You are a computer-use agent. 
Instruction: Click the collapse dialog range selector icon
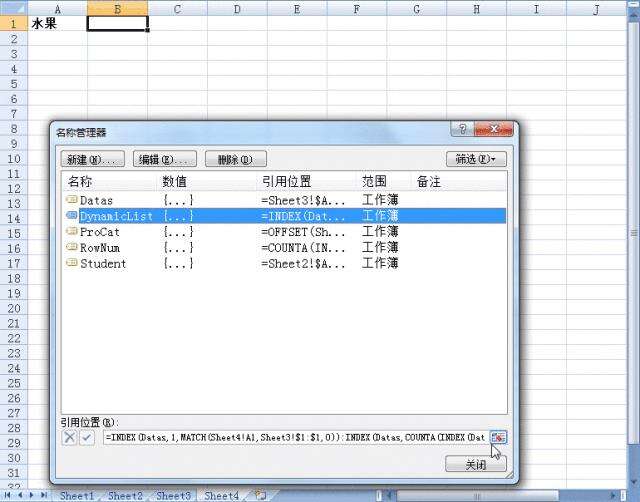tap(498, 438)
